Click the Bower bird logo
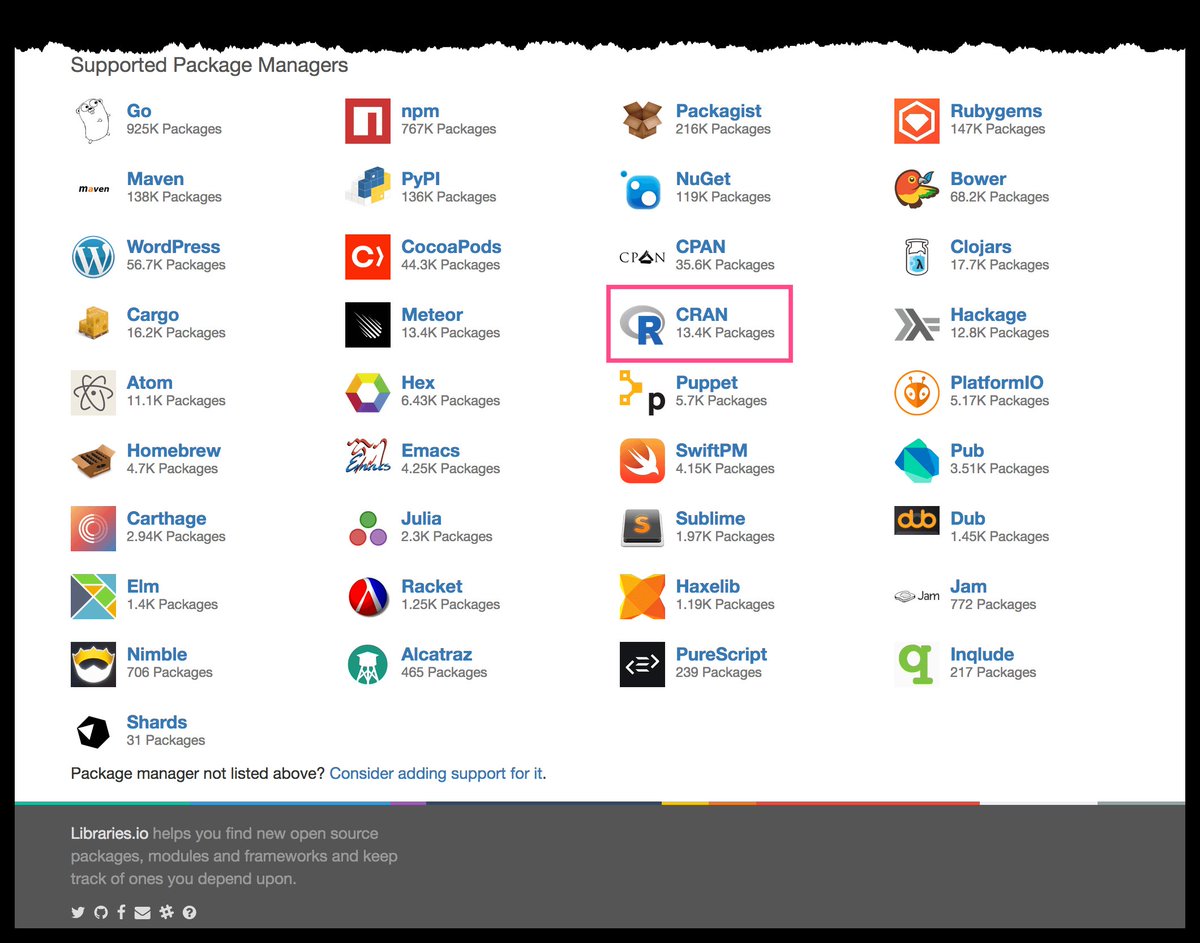 (916, 189)
